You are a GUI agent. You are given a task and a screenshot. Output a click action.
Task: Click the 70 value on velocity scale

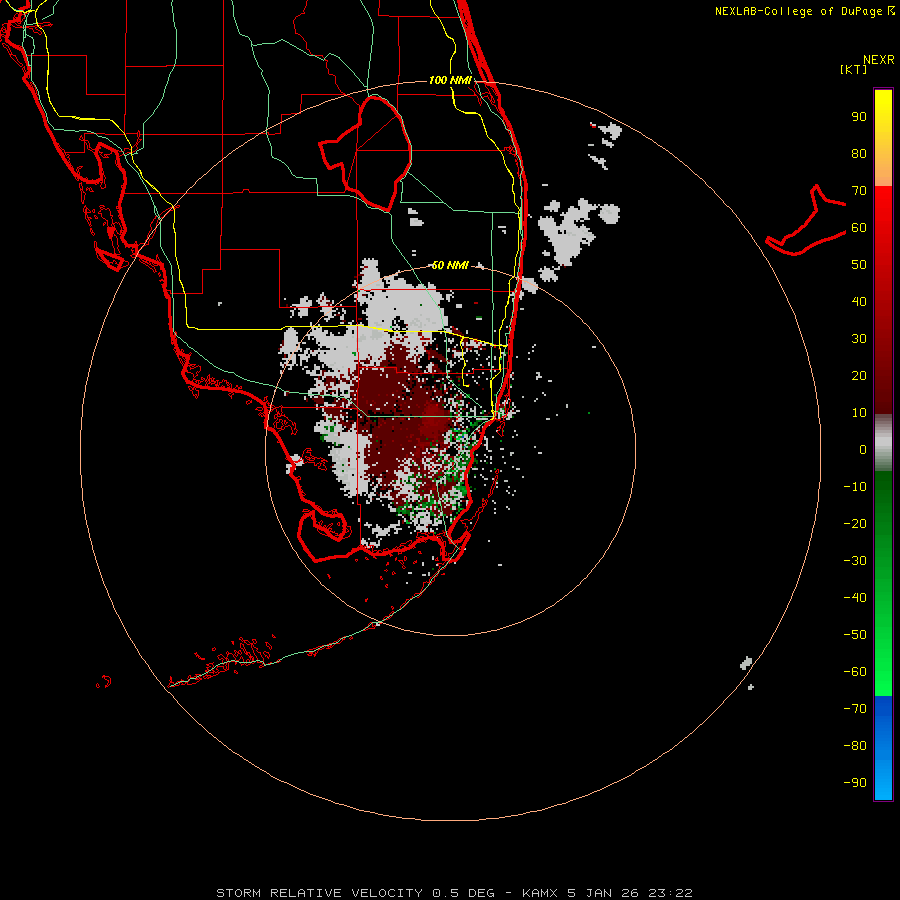click(859, 191)
